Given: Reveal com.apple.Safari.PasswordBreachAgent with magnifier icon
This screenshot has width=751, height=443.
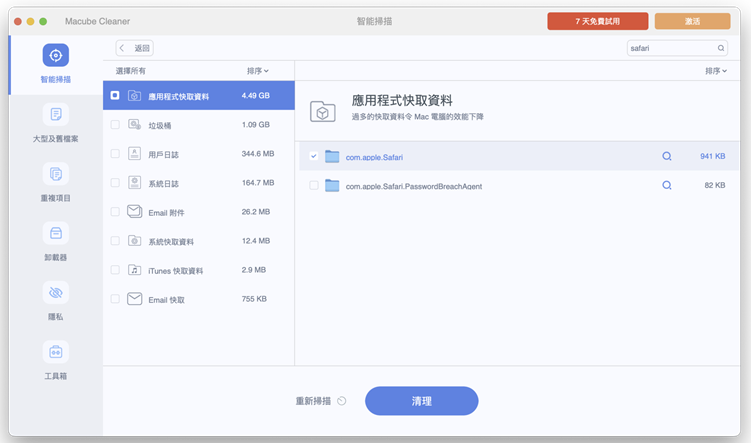Looking at the screenshot, I should pos(666,185).
